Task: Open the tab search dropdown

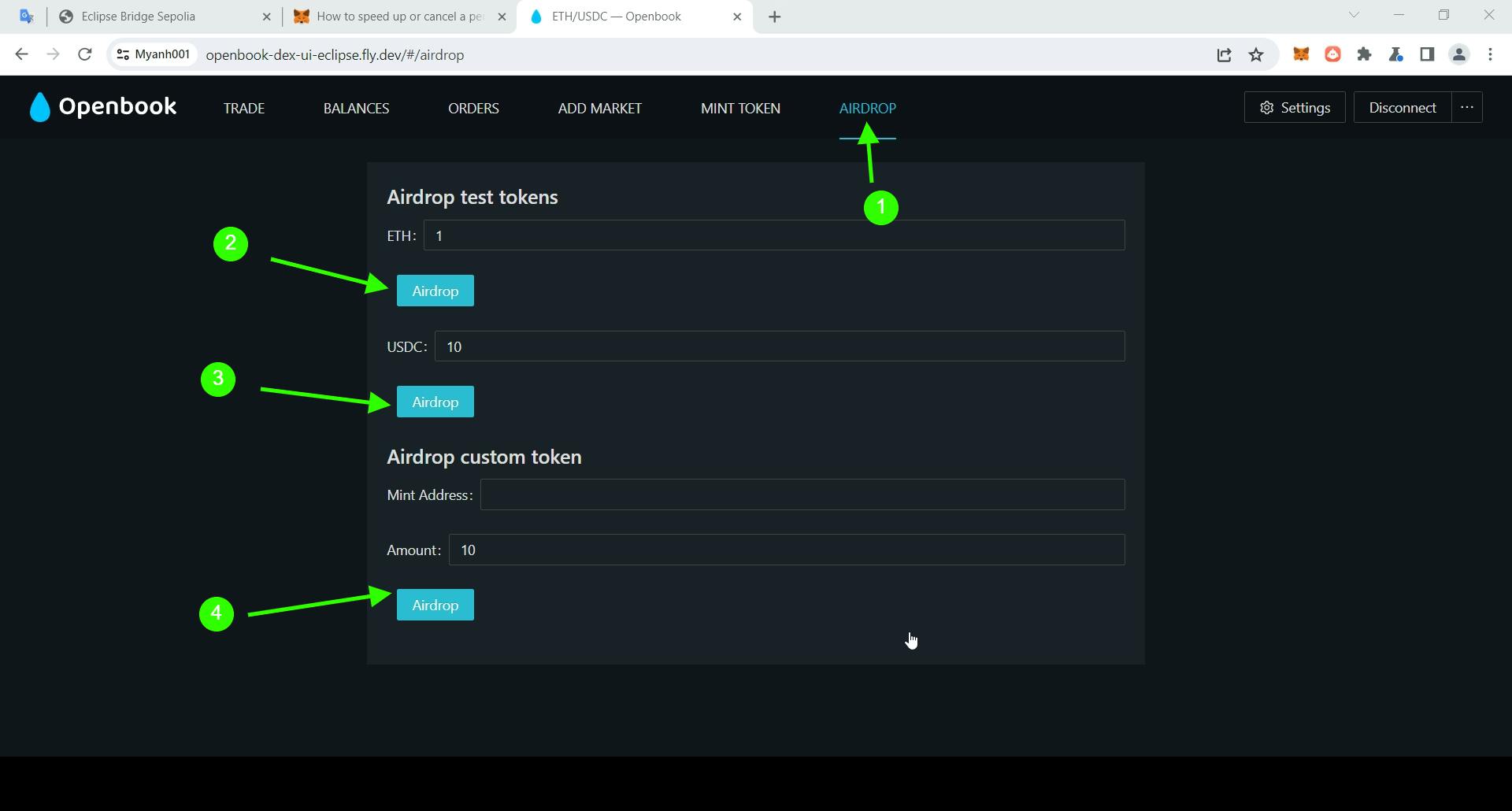Action: click(1354, 15)
